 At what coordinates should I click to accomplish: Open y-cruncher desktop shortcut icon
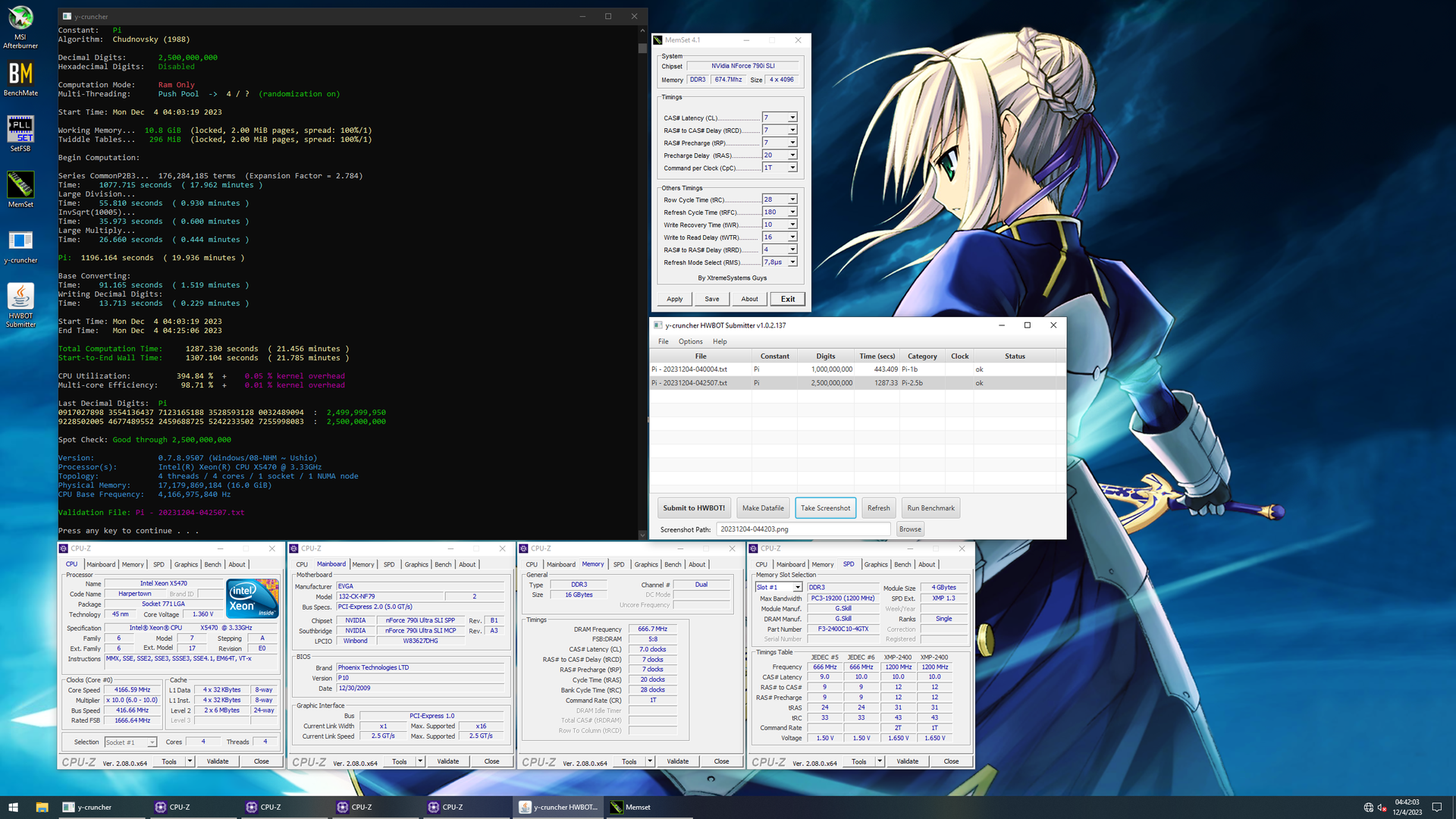20,246
